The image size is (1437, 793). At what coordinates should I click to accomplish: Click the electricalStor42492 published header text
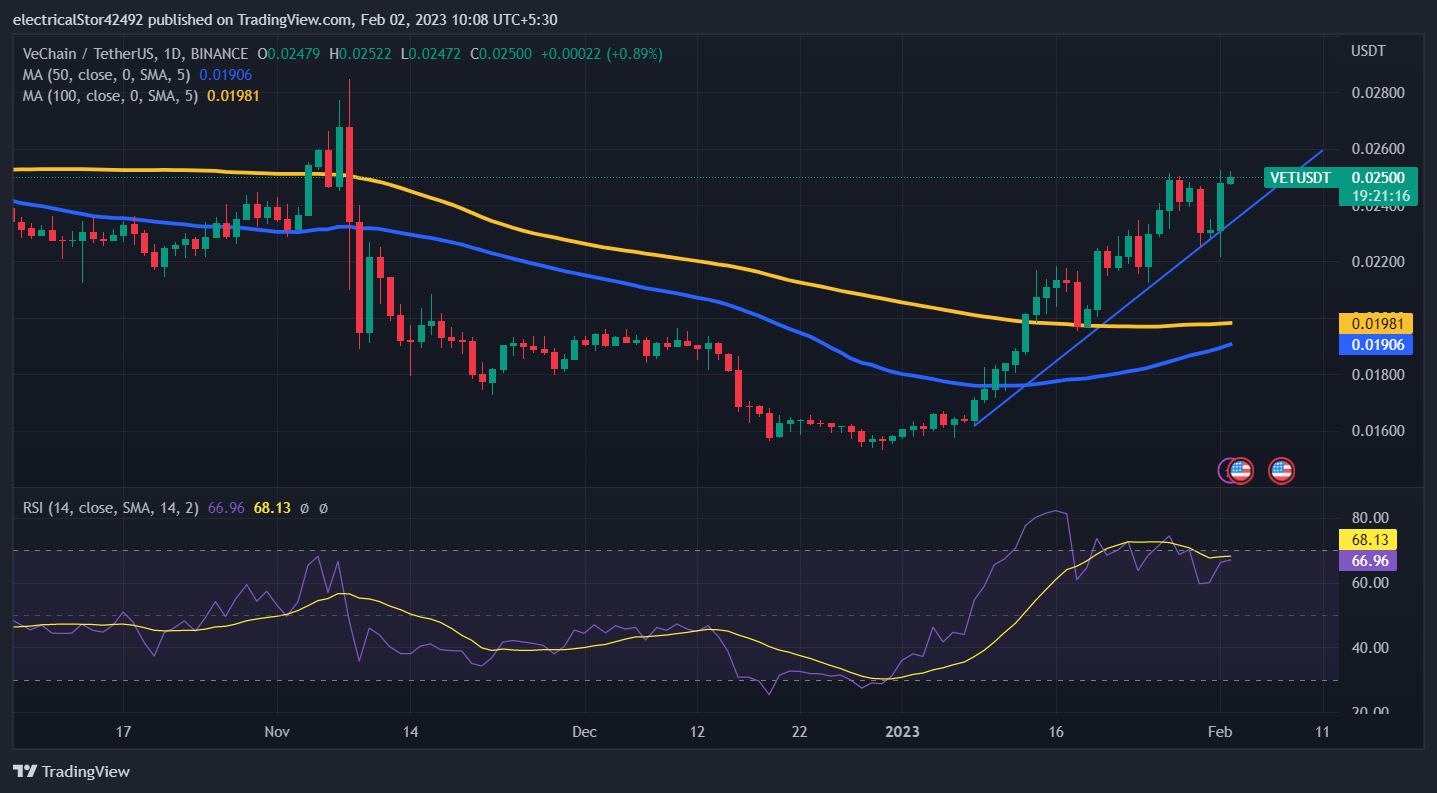(x=284, y=19)
